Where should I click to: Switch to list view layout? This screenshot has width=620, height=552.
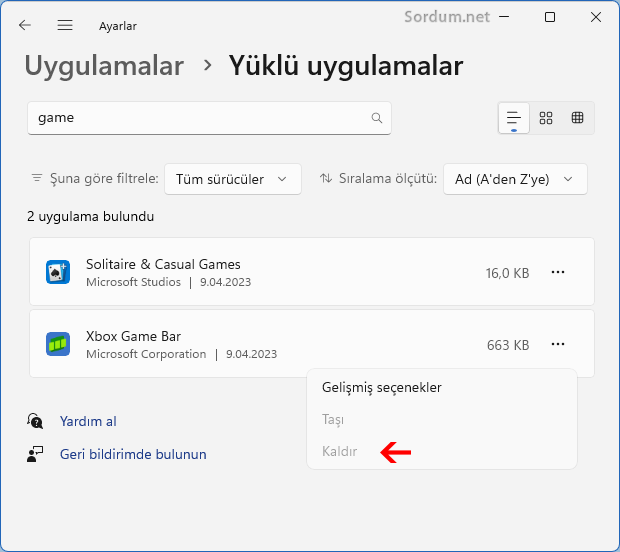tap(514, 118)
